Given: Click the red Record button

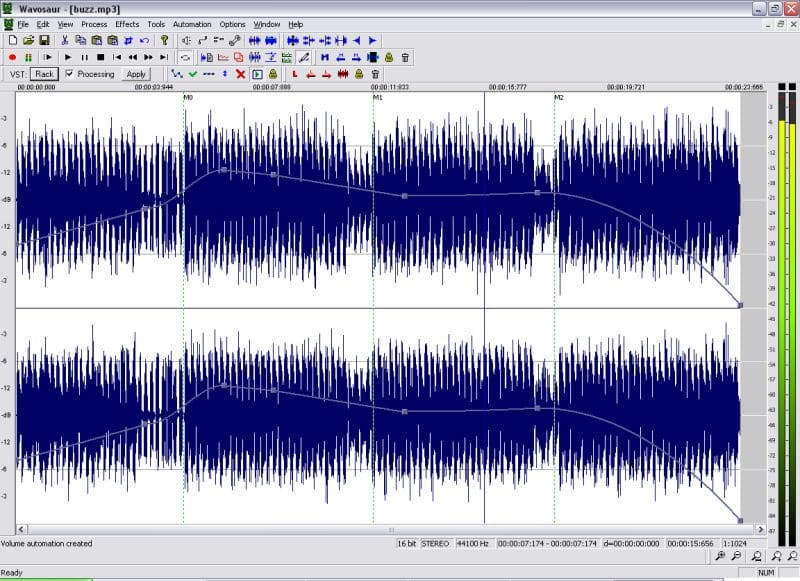Looking at the screenshot, I should [x=12, y=58].
